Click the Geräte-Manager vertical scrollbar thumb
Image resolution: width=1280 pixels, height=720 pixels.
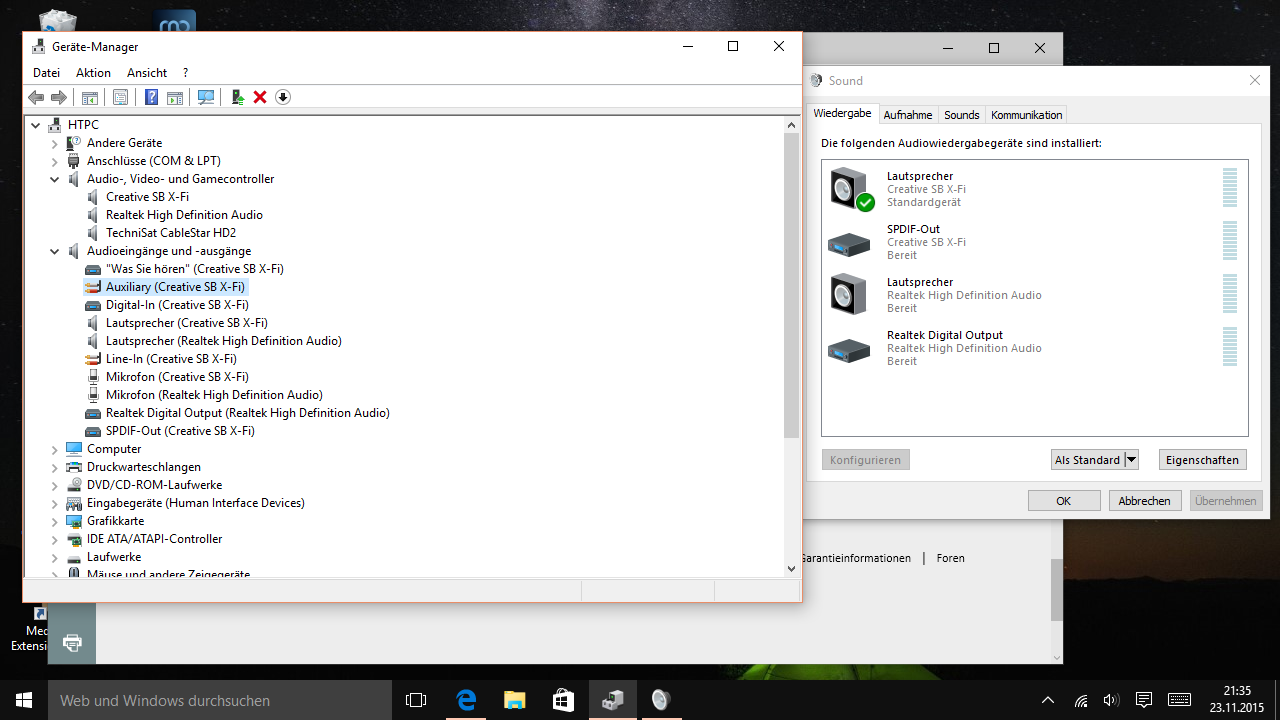792,285
